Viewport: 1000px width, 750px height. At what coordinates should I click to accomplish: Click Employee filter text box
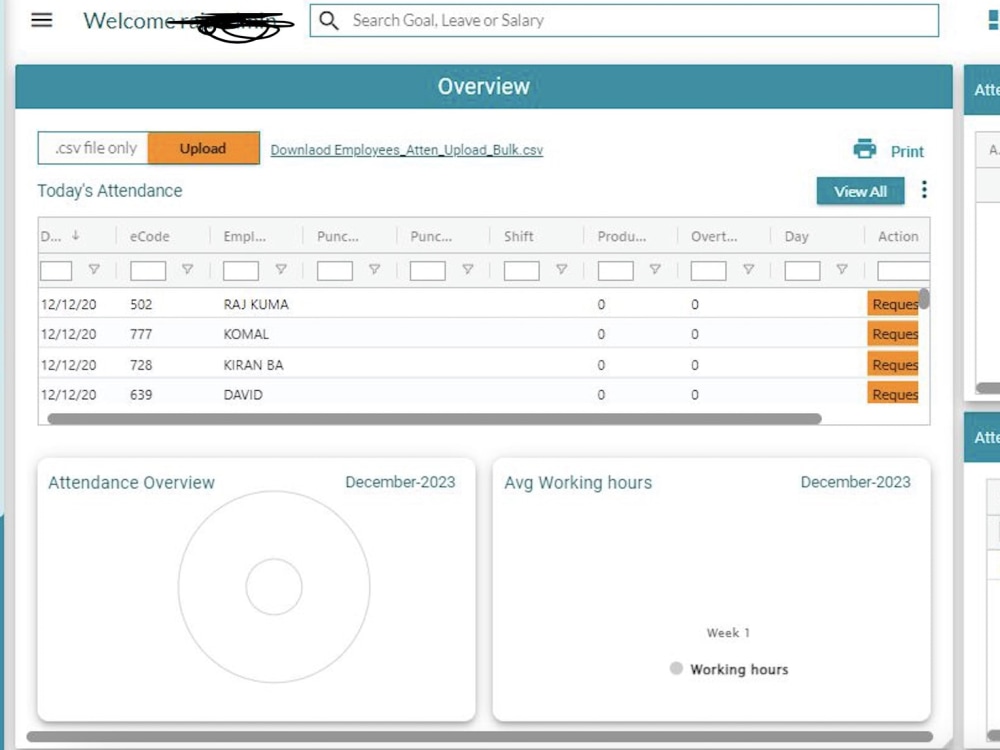(x=241, y=270)
